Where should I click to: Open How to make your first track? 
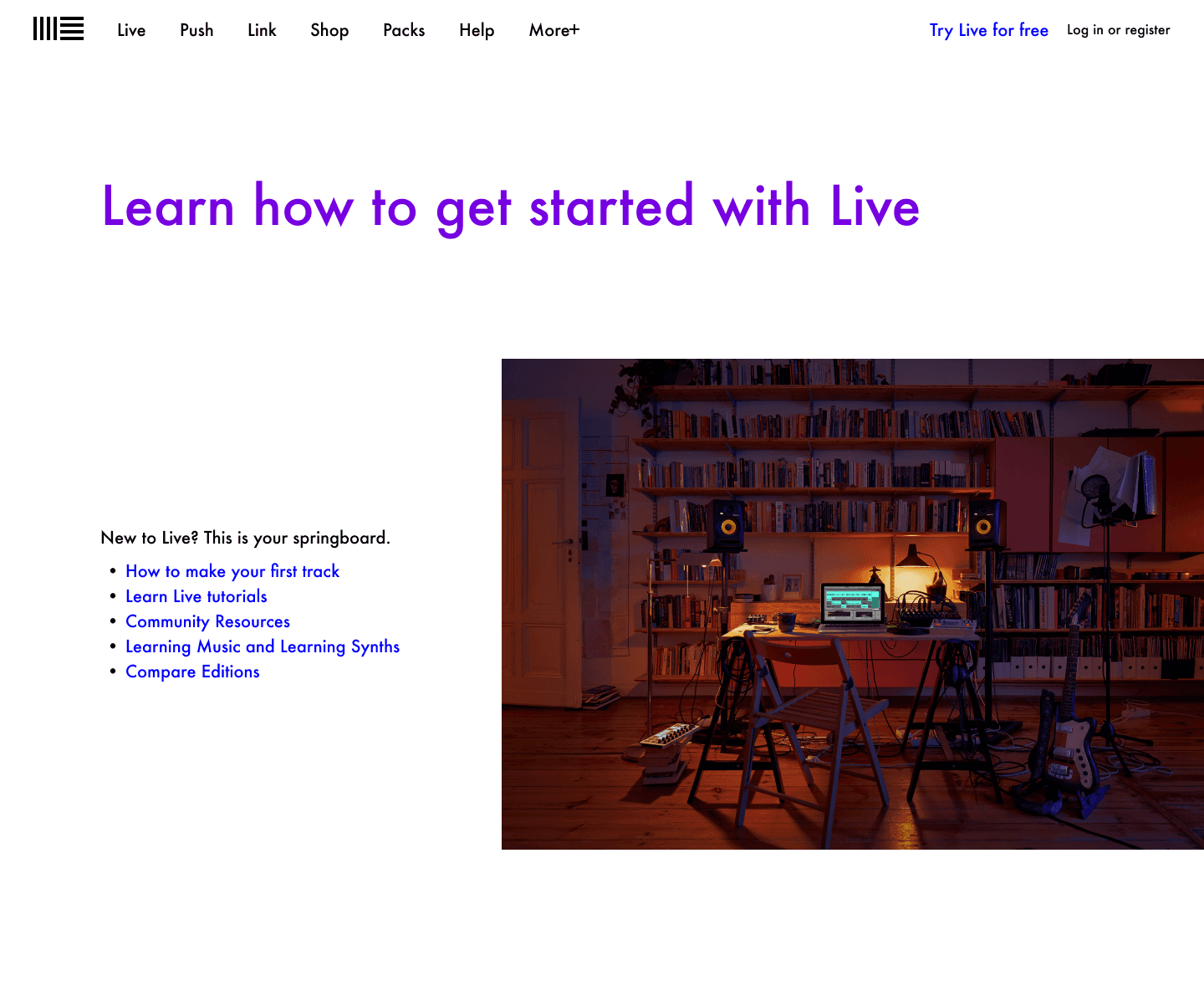point(232,571)
